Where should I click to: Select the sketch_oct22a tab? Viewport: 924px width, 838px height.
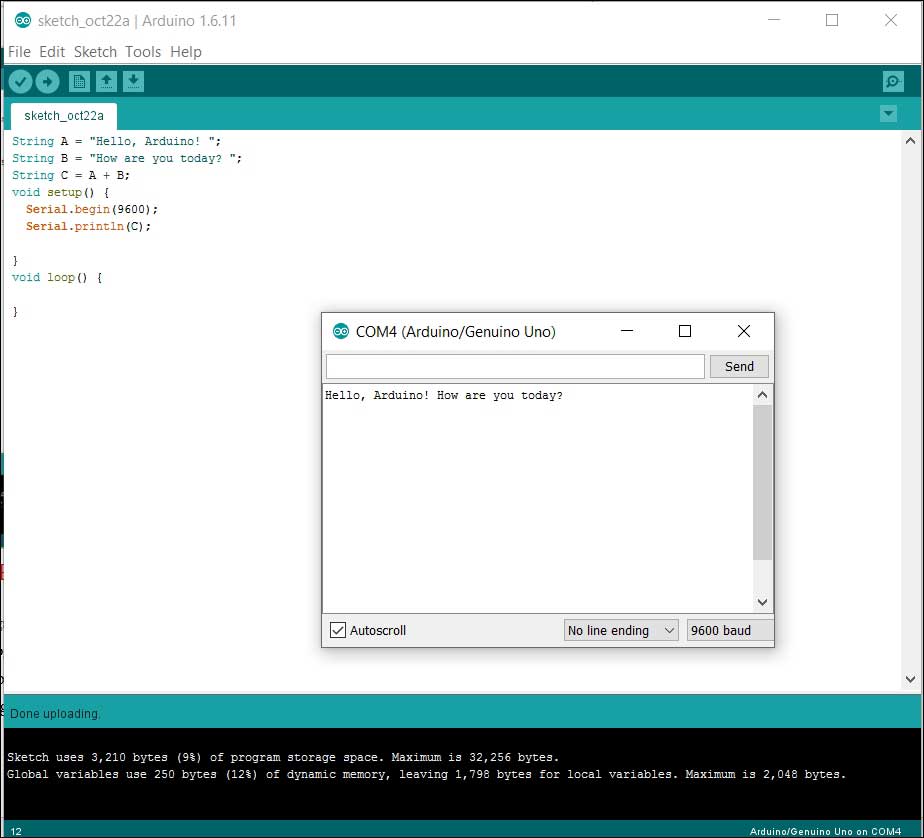[x=64, y=115]
